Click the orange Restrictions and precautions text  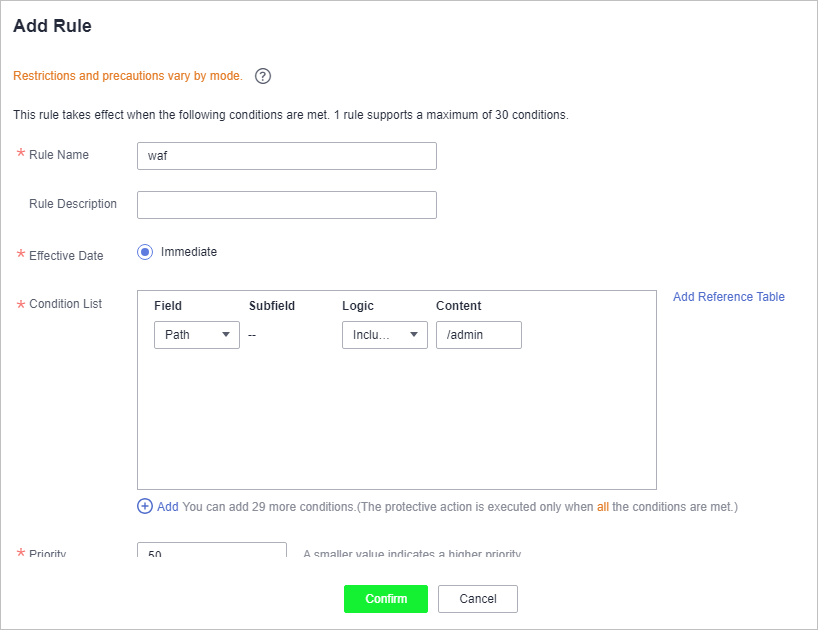coord(128,76)
